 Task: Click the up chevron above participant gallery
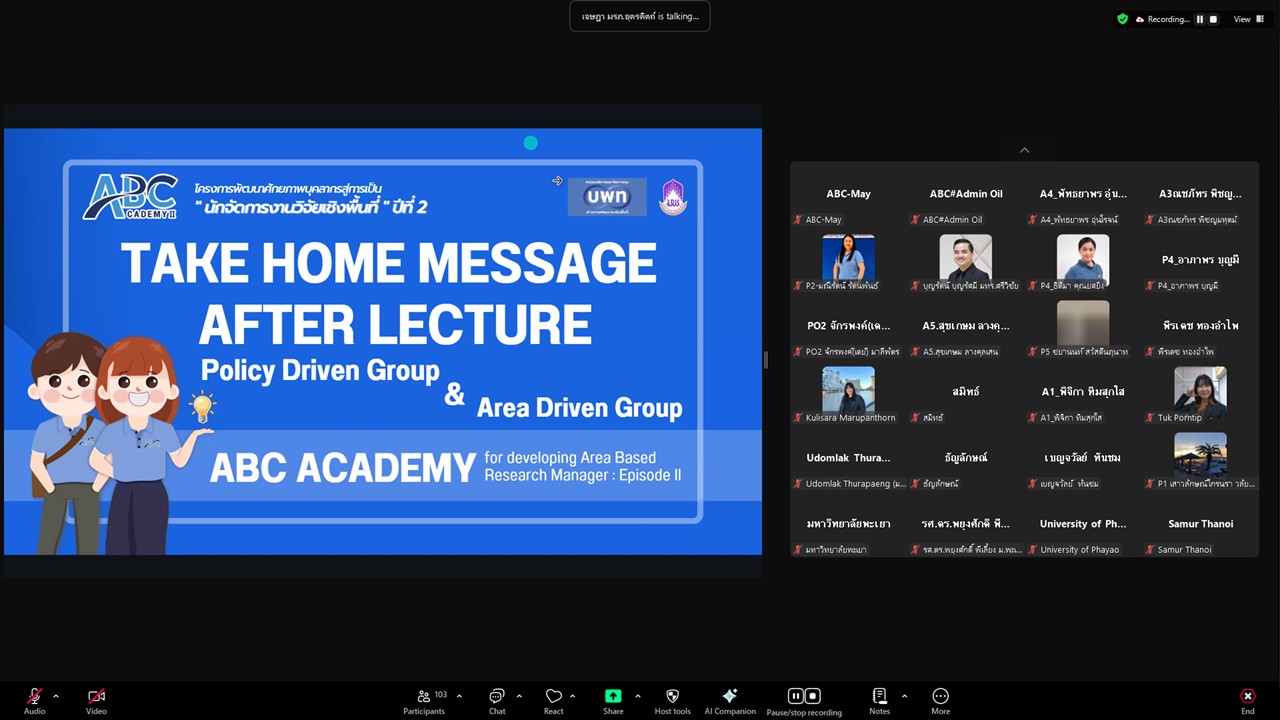[1024, 150]
